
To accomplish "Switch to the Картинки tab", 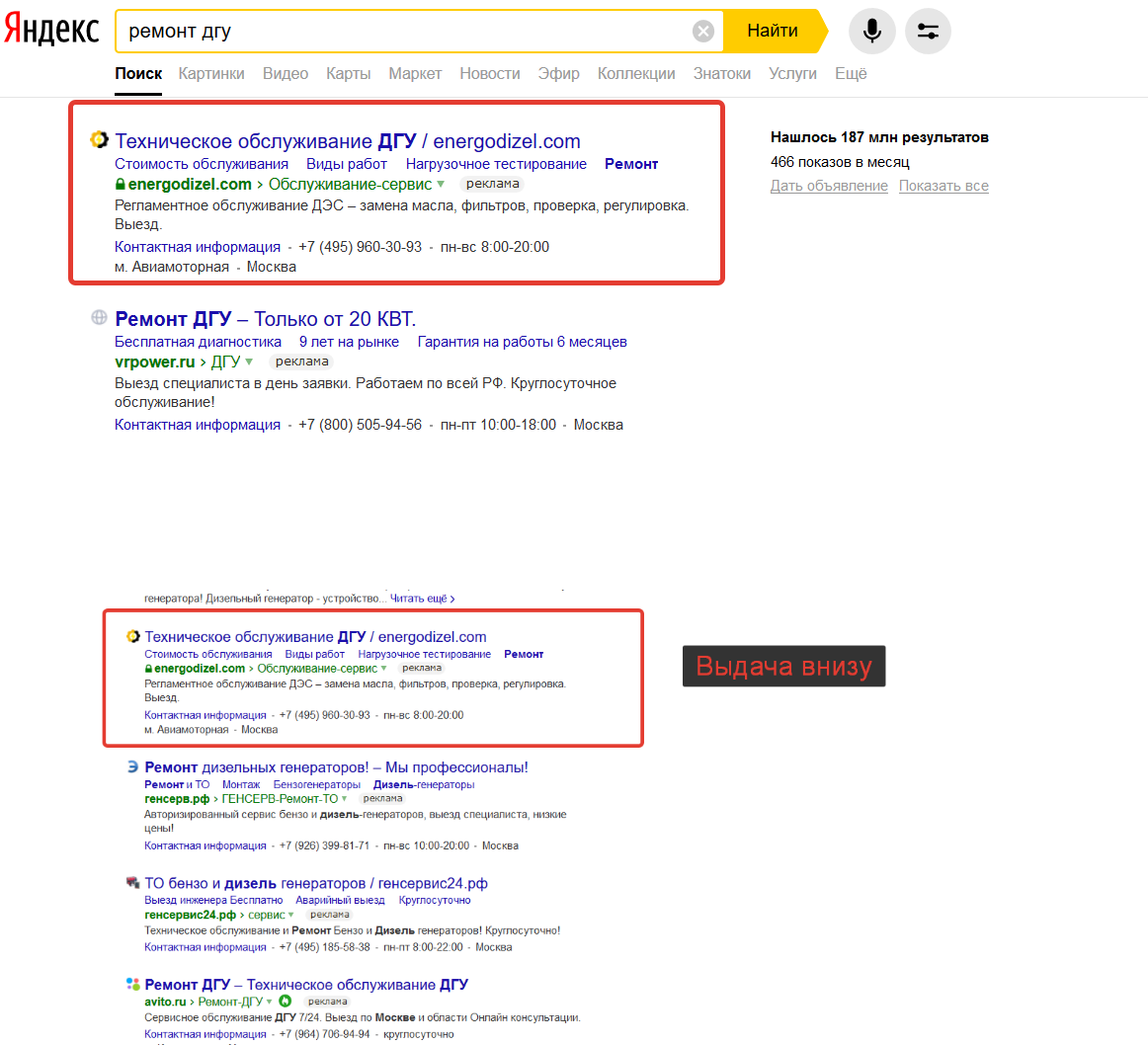I will 211,73.
